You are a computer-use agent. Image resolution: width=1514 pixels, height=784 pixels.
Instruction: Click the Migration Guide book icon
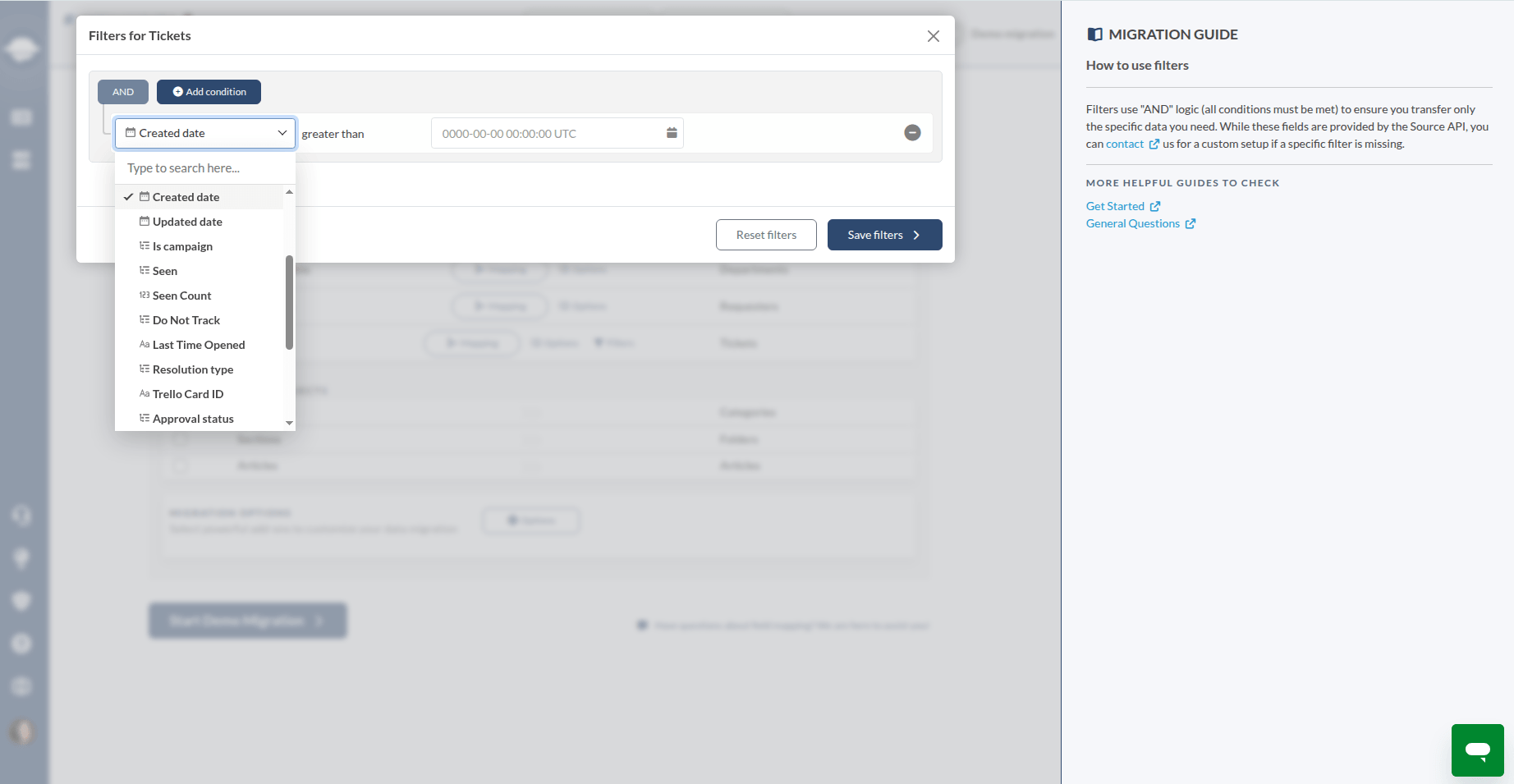[x=1094, y=34]
